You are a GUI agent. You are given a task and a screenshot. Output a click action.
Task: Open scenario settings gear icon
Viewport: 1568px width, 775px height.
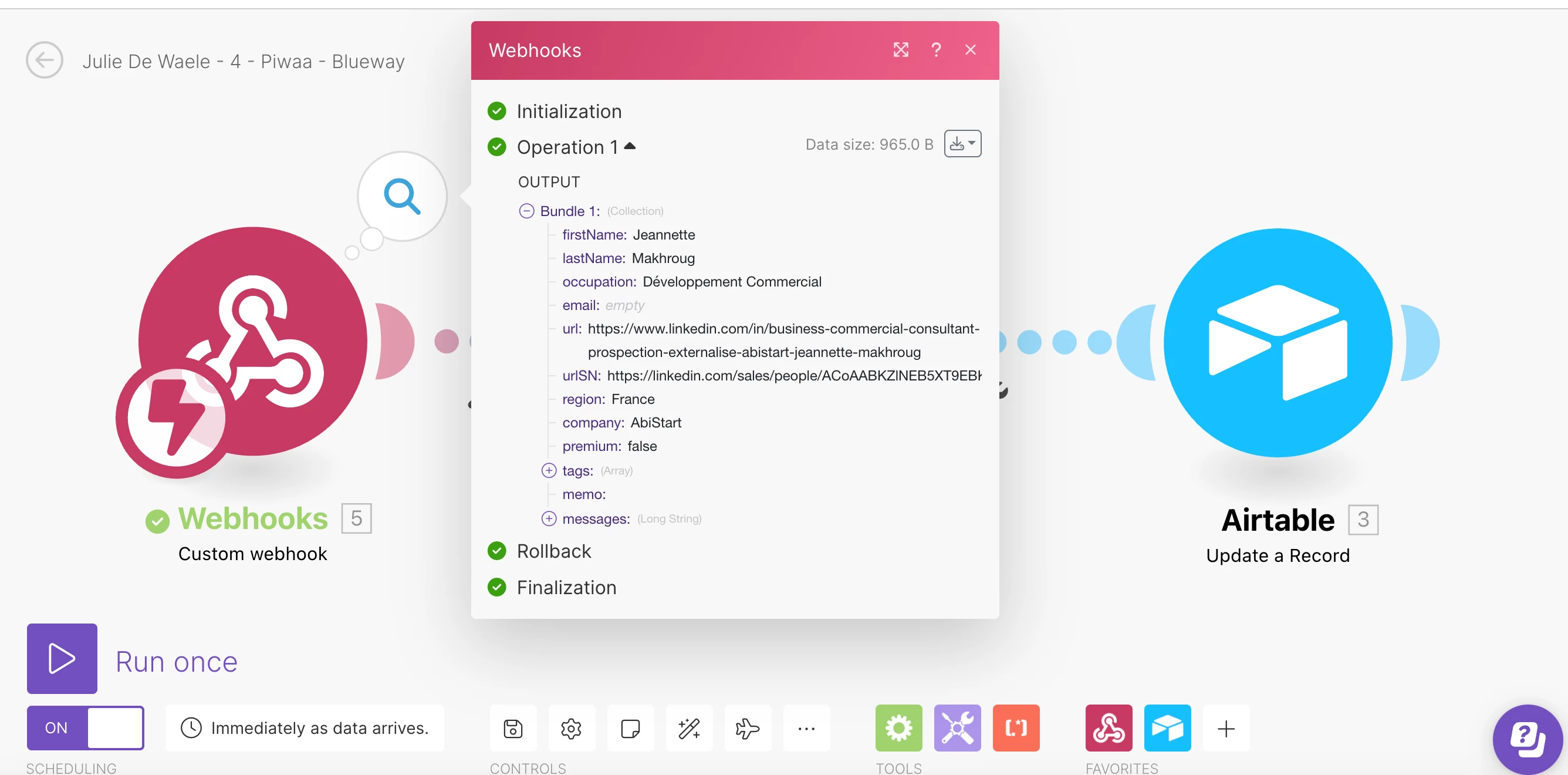pos(571,728)
